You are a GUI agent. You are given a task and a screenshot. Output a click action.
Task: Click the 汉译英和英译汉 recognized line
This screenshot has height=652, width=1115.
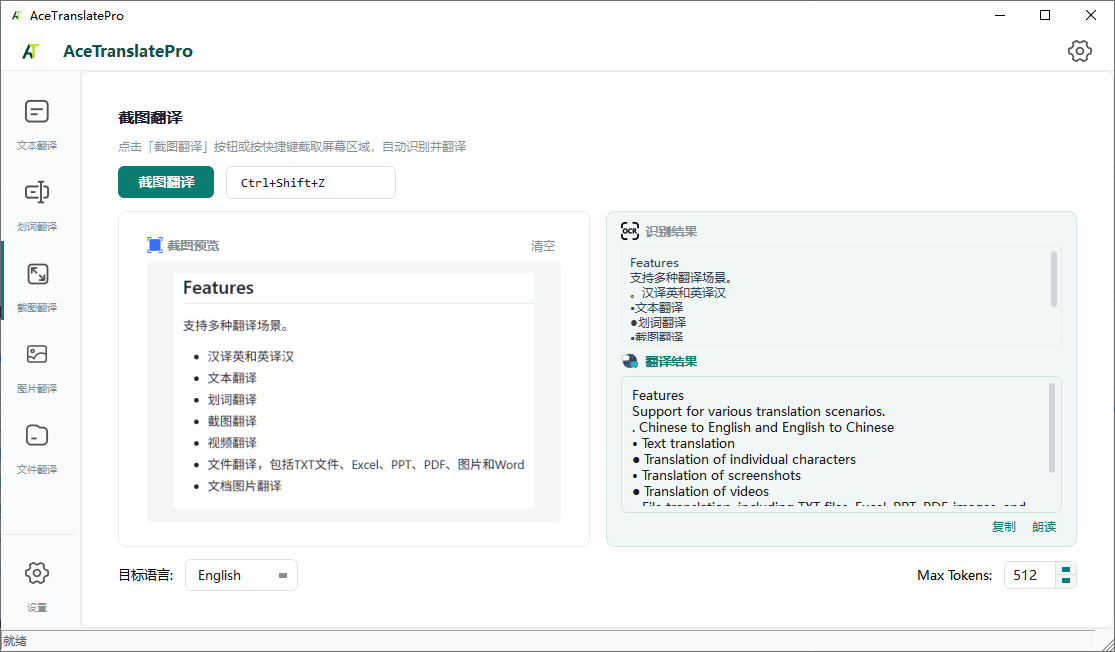(x=683, y=293)
